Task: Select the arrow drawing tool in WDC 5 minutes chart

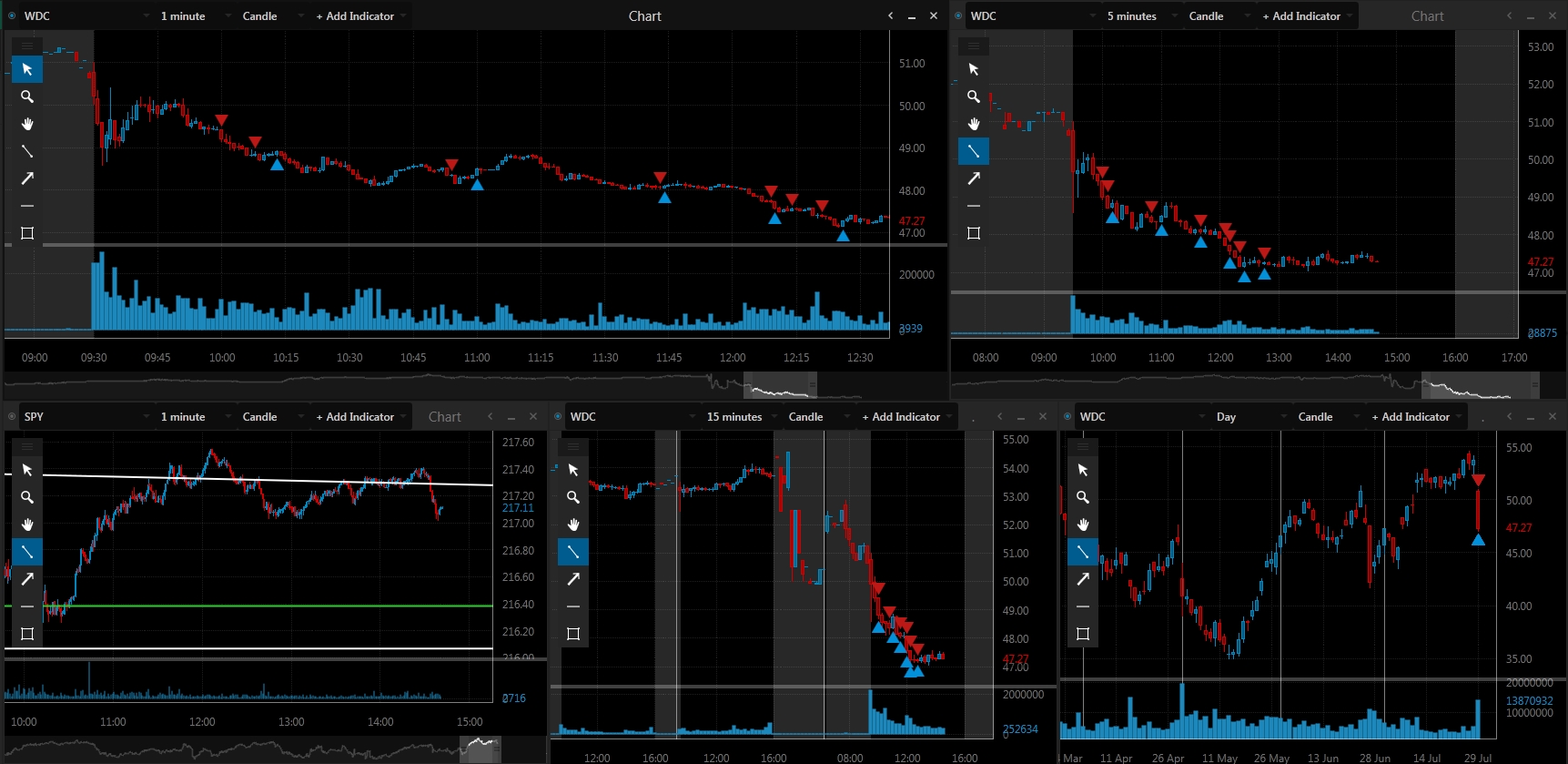Action: 974,178
